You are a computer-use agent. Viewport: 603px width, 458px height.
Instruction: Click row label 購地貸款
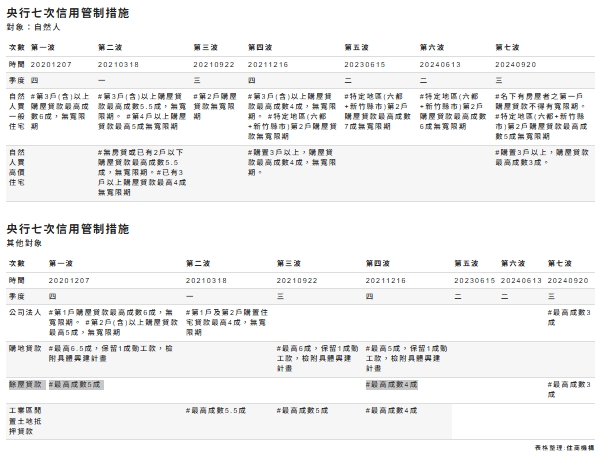pyautogui.click(x=25, y=348)
